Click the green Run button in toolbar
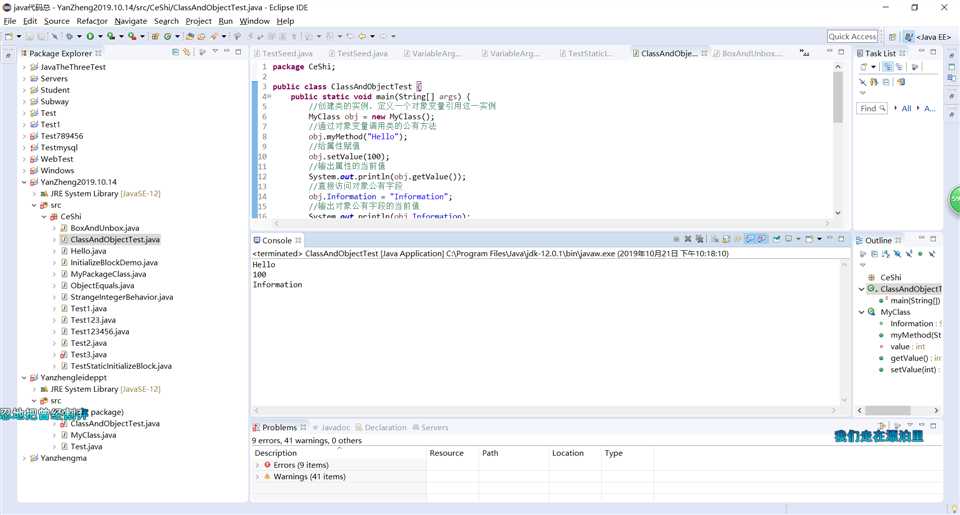 click(x=89, y=37)
